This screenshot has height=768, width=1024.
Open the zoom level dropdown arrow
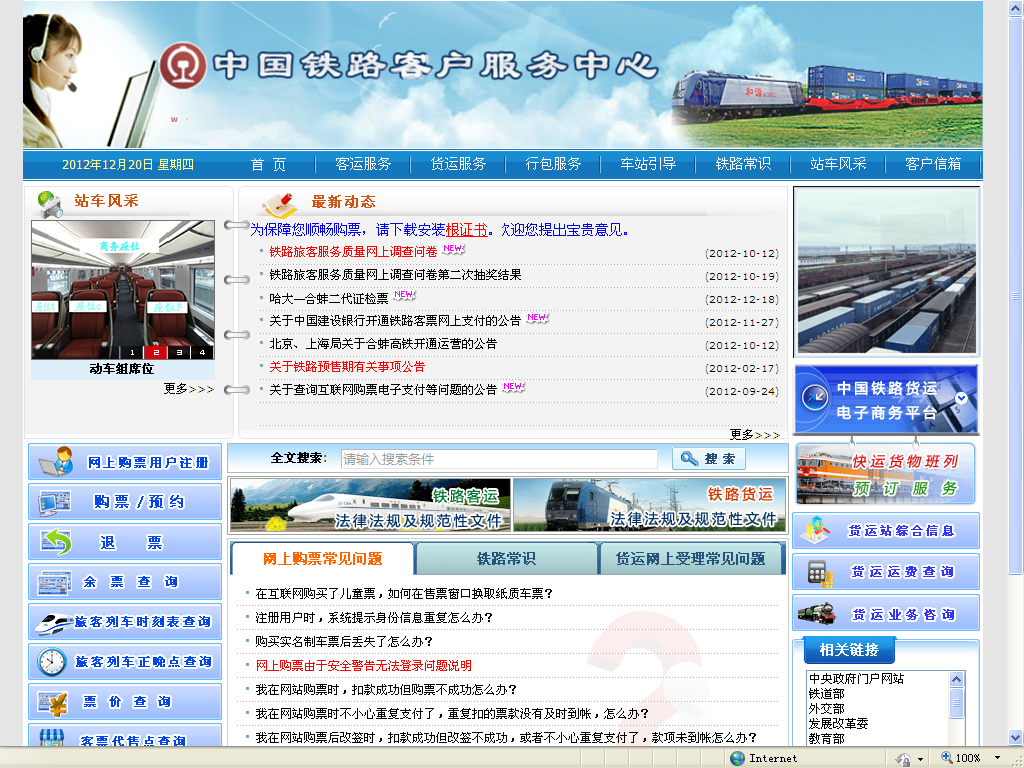(997, 758)
